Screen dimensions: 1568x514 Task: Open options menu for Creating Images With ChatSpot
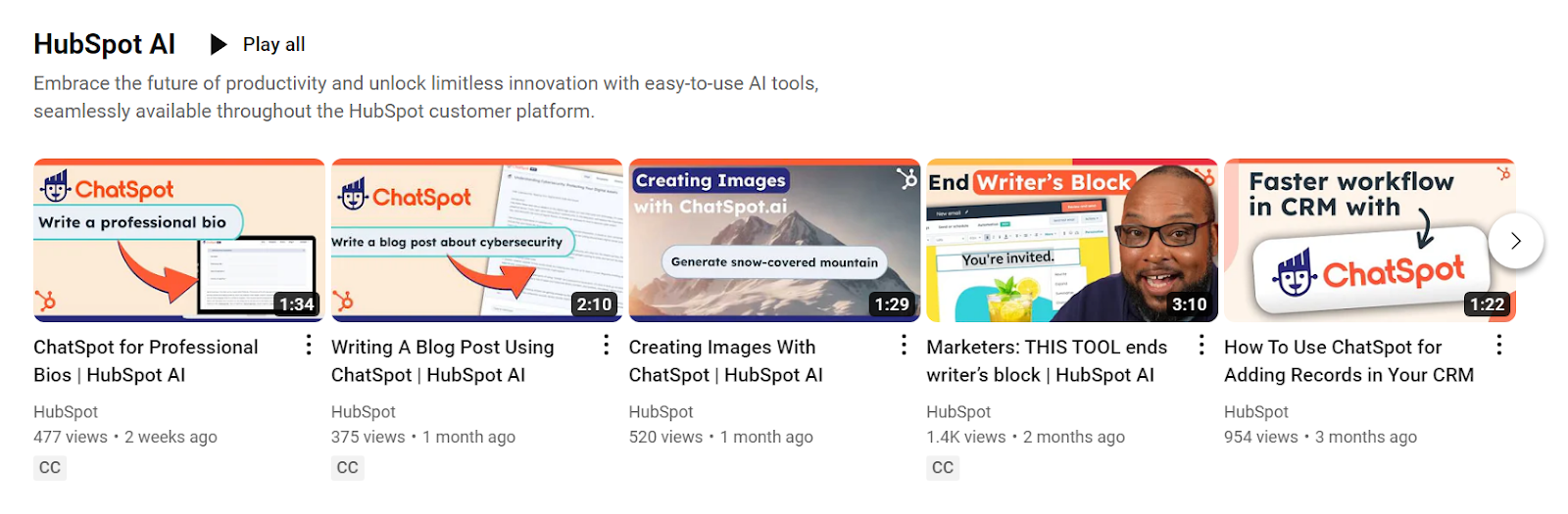904,345
